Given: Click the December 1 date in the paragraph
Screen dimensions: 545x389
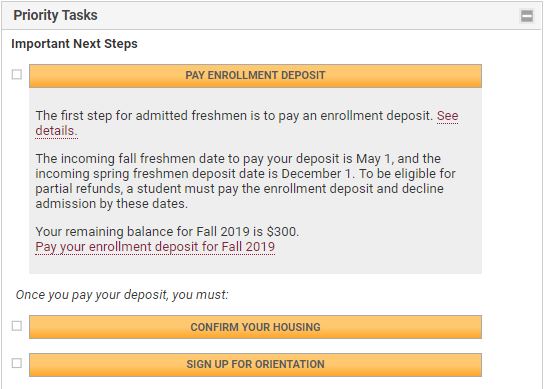Looking at the screenshot, I should click(316, 173).
